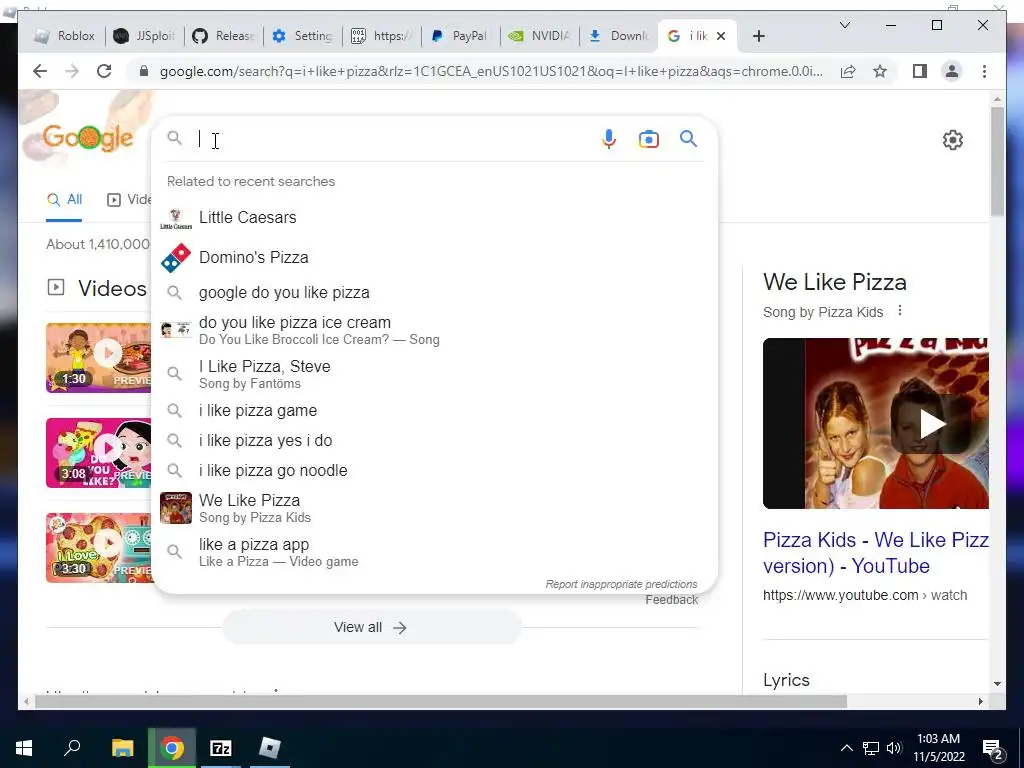Open the Chrome profile avatar
This screenshot has width=1024, height=768.
952,71
